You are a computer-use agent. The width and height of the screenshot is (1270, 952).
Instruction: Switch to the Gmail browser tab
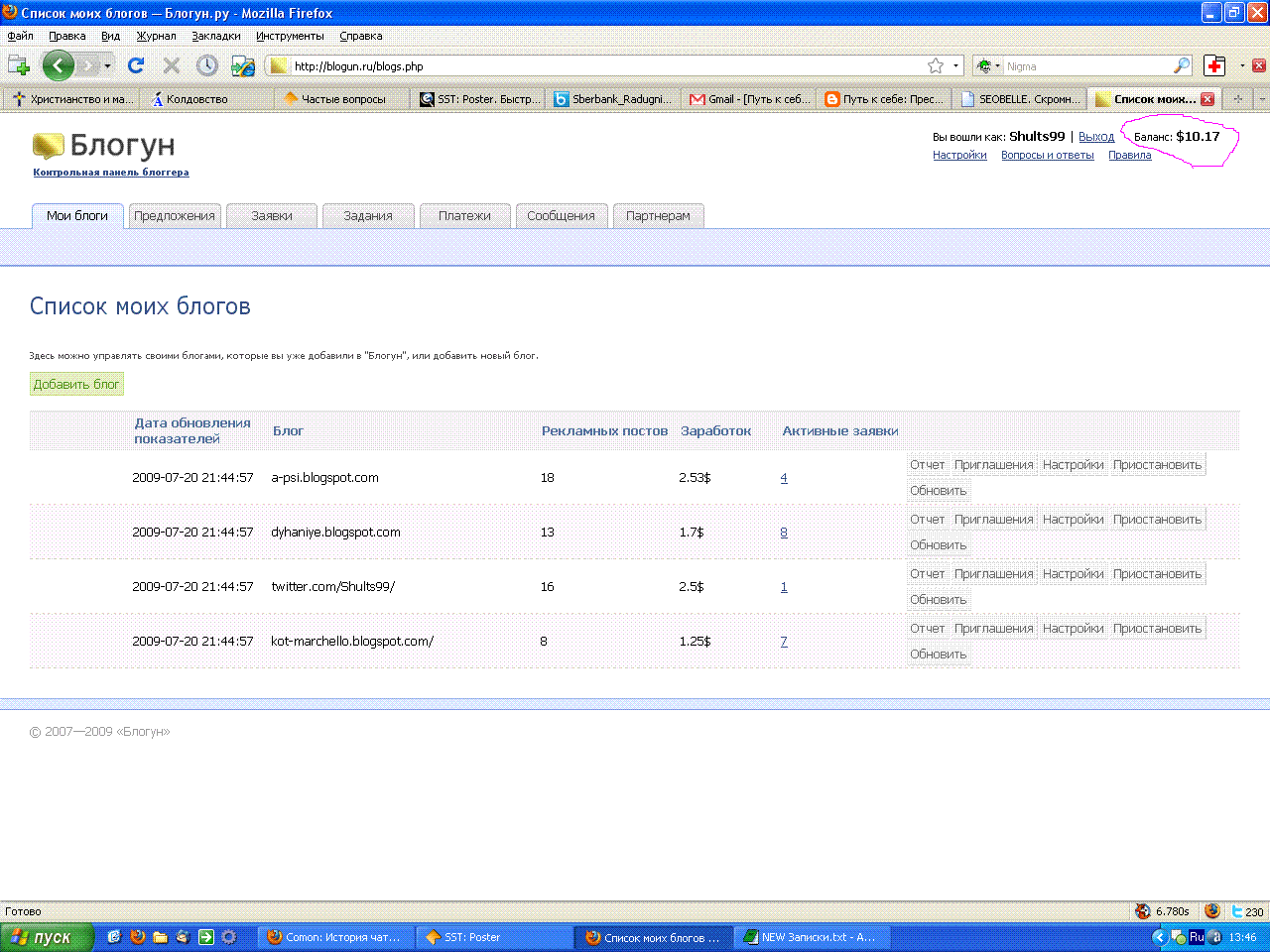[750, 99]
